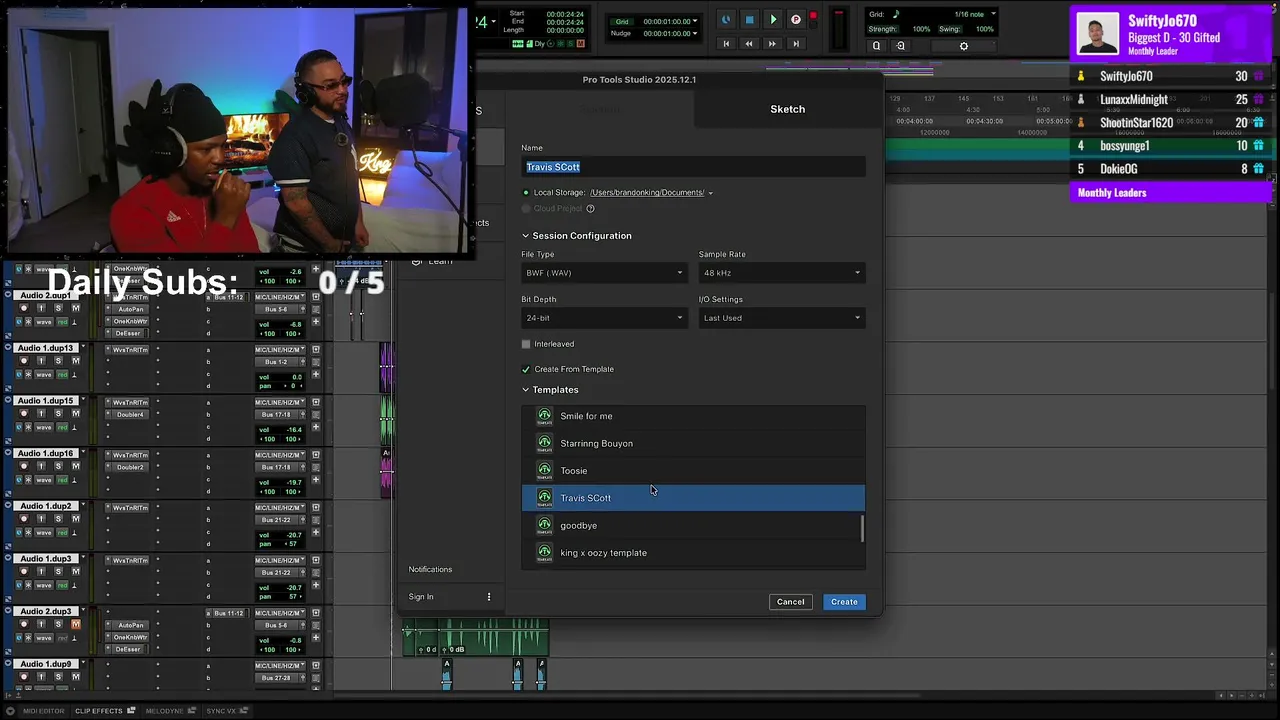Open quantize settings gear icon
The width and height of the screenshot is (1280, 720).
964,46
